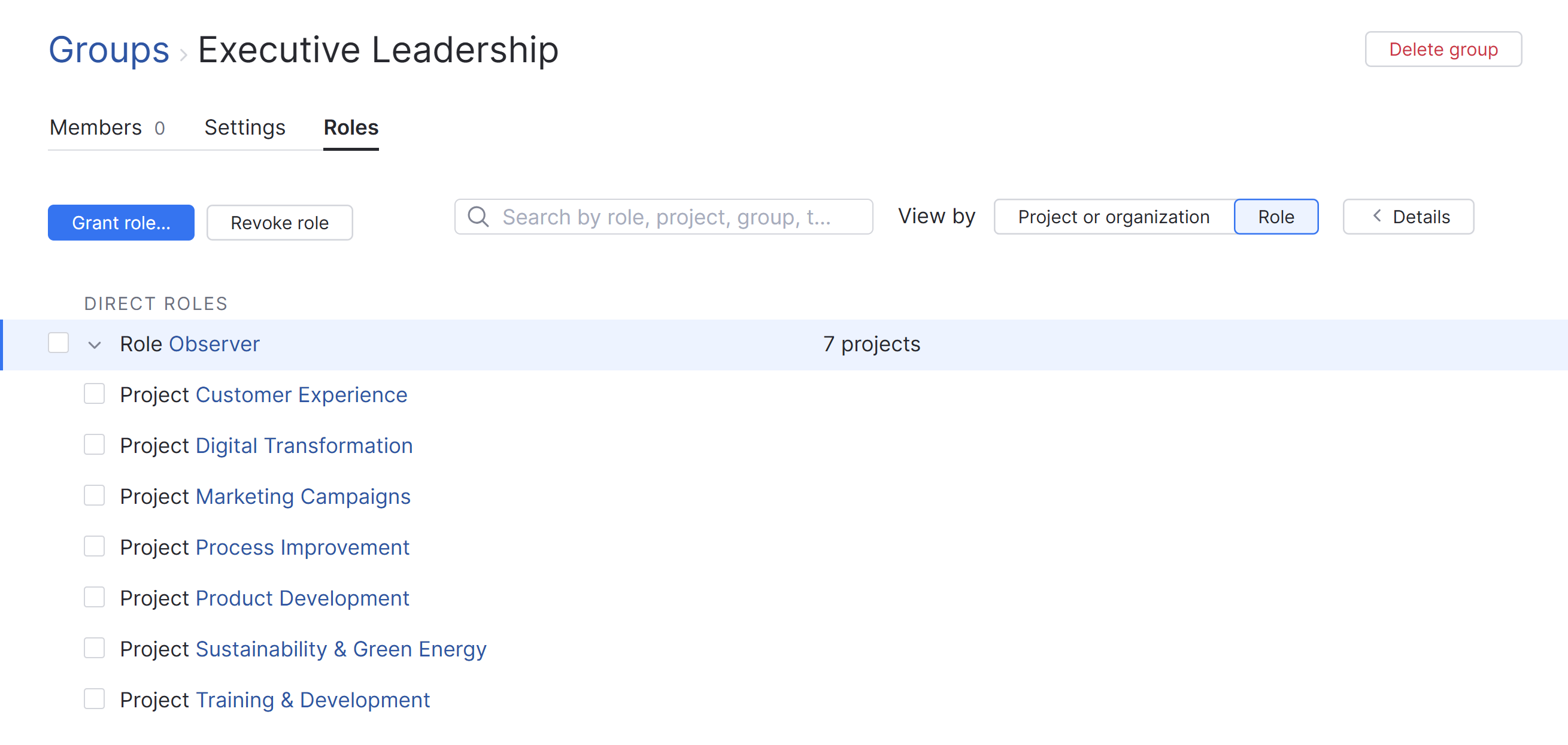Collapse the Role Observer row chevron
This screenshot has width=1568, height=745.
pyautogui.click(x=95, y=345)
